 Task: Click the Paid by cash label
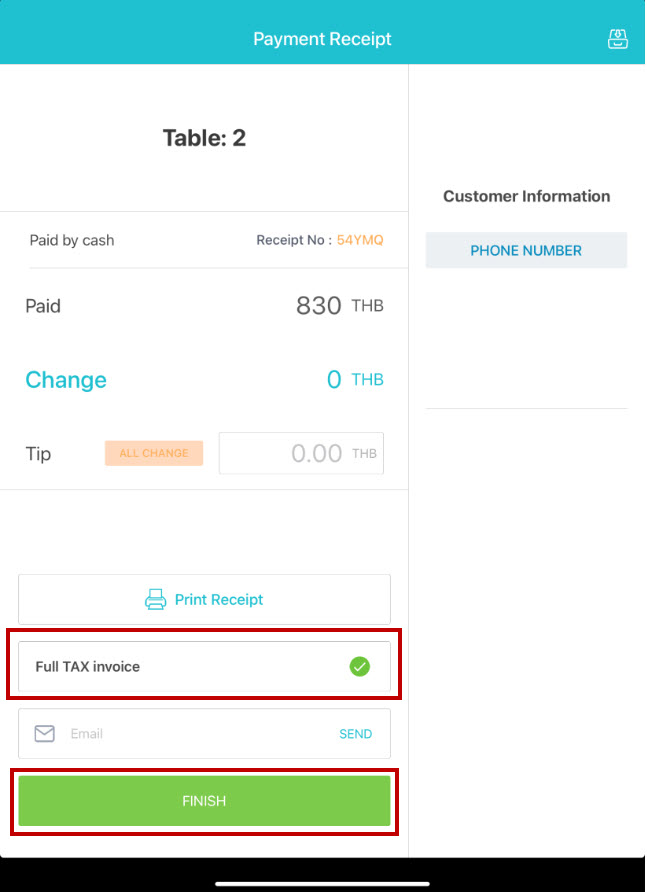click(72, 241)
